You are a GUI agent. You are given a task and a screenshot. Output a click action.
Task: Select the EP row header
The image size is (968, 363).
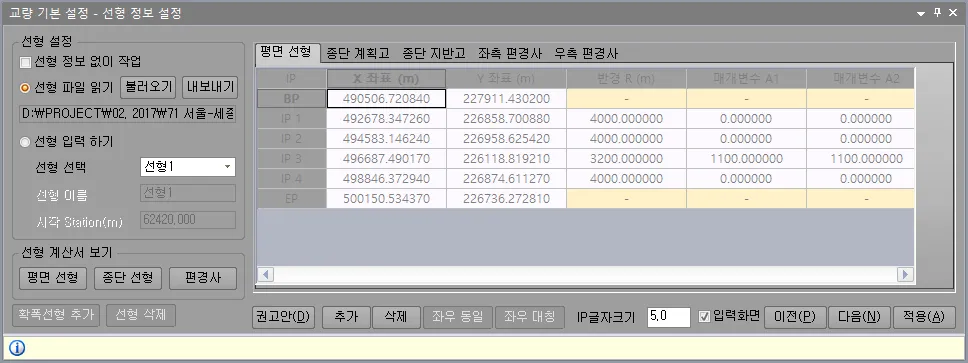click(x=291, y=199)
